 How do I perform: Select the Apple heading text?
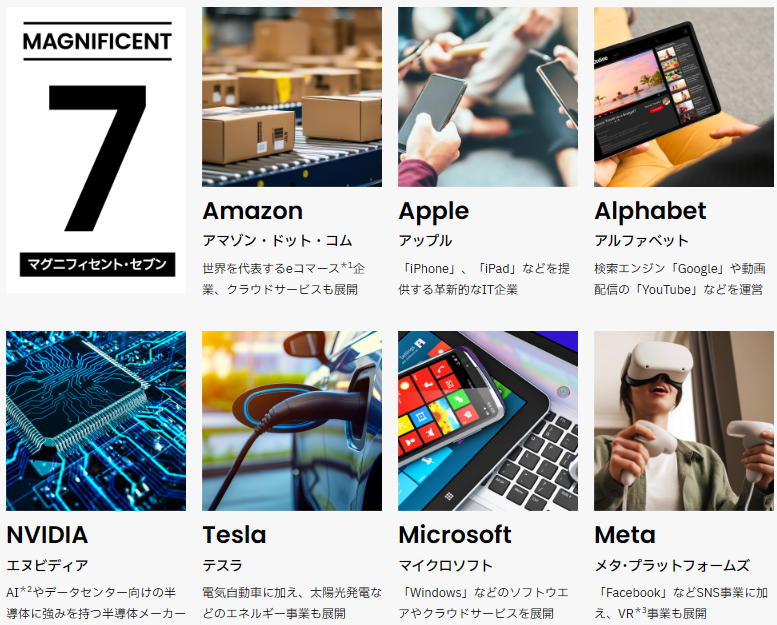434,212
